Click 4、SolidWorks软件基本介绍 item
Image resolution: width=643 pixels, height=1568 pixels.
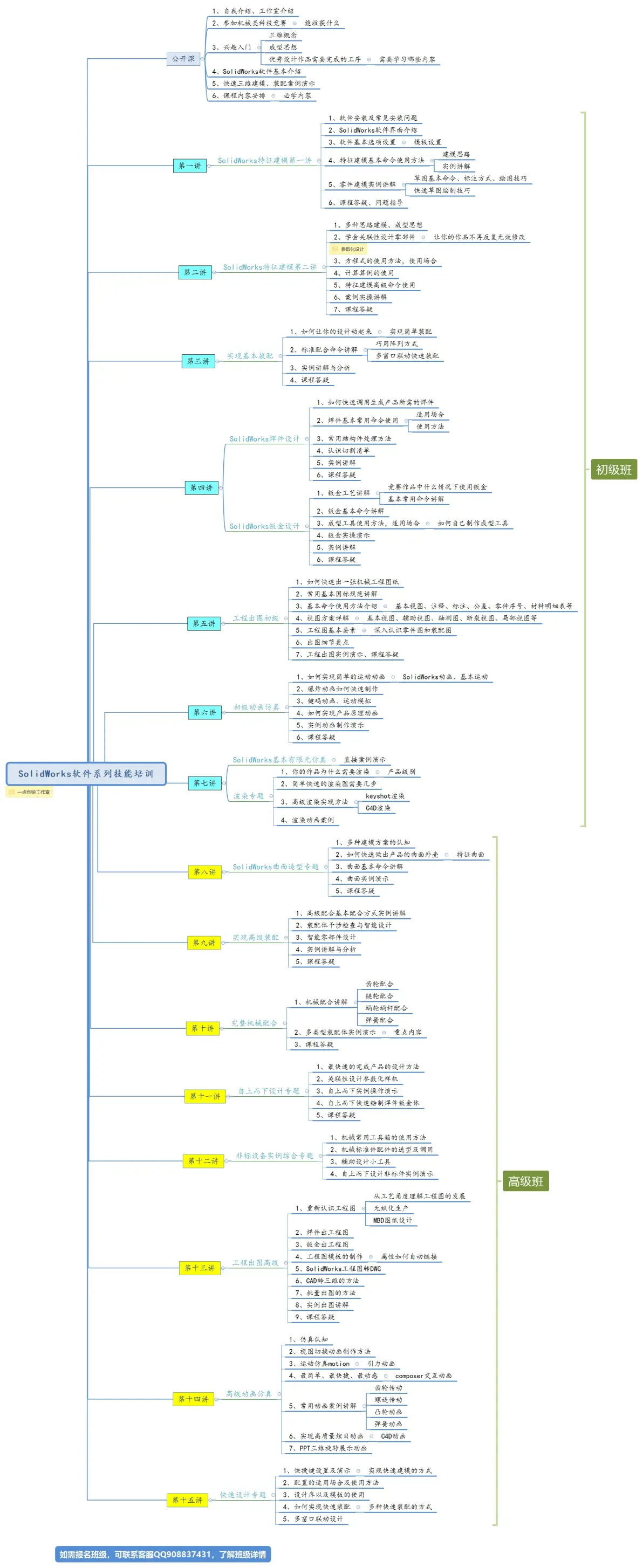(x=256, y=71)
